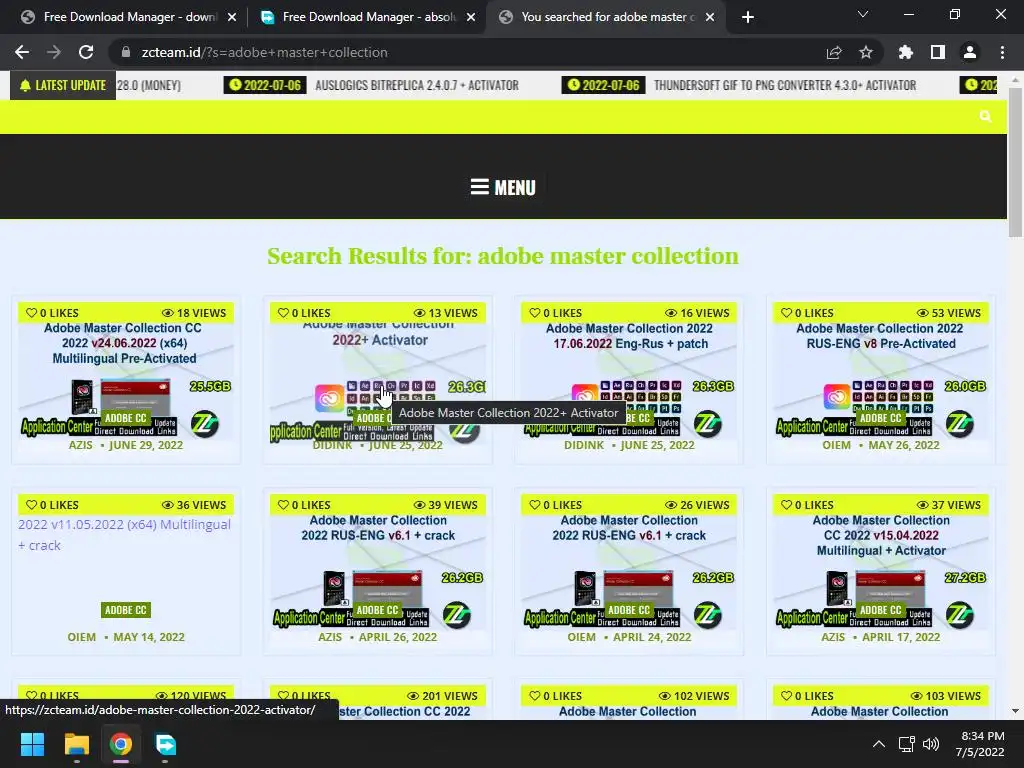
Task: Reload the current page
Action: click(86, 52)
